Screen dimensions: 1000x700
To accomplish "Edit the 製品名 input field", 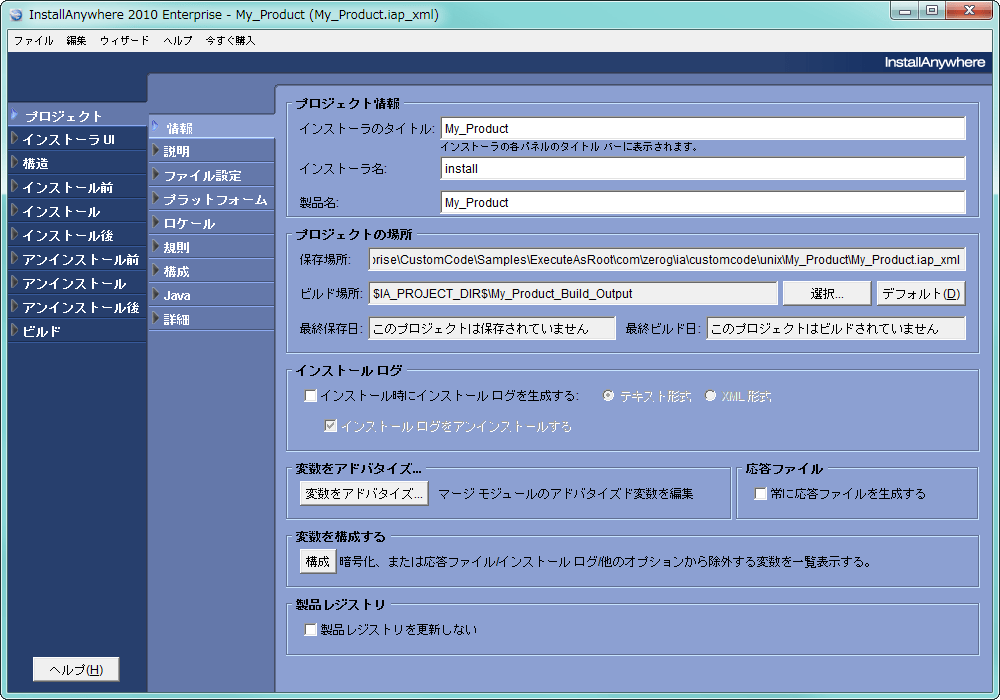I will point(700,202).
